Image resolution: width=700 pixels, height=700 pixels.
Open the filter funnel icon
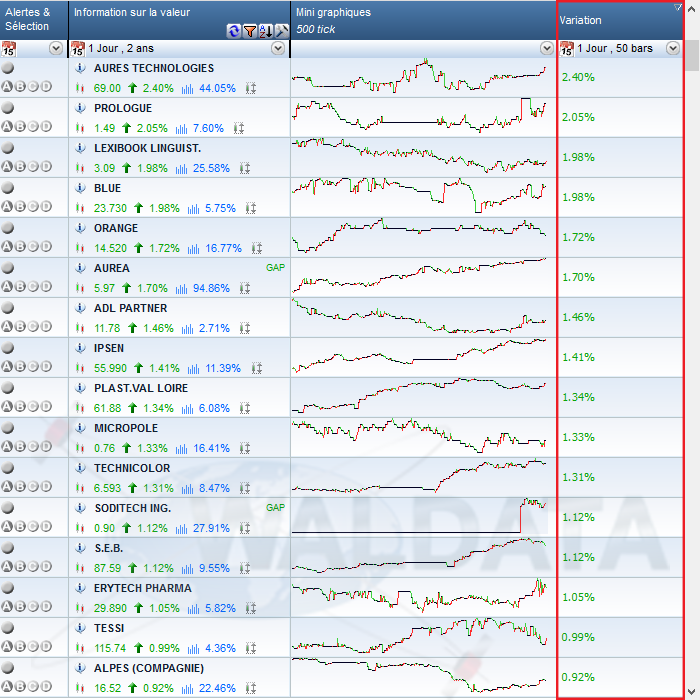point(250,31)
